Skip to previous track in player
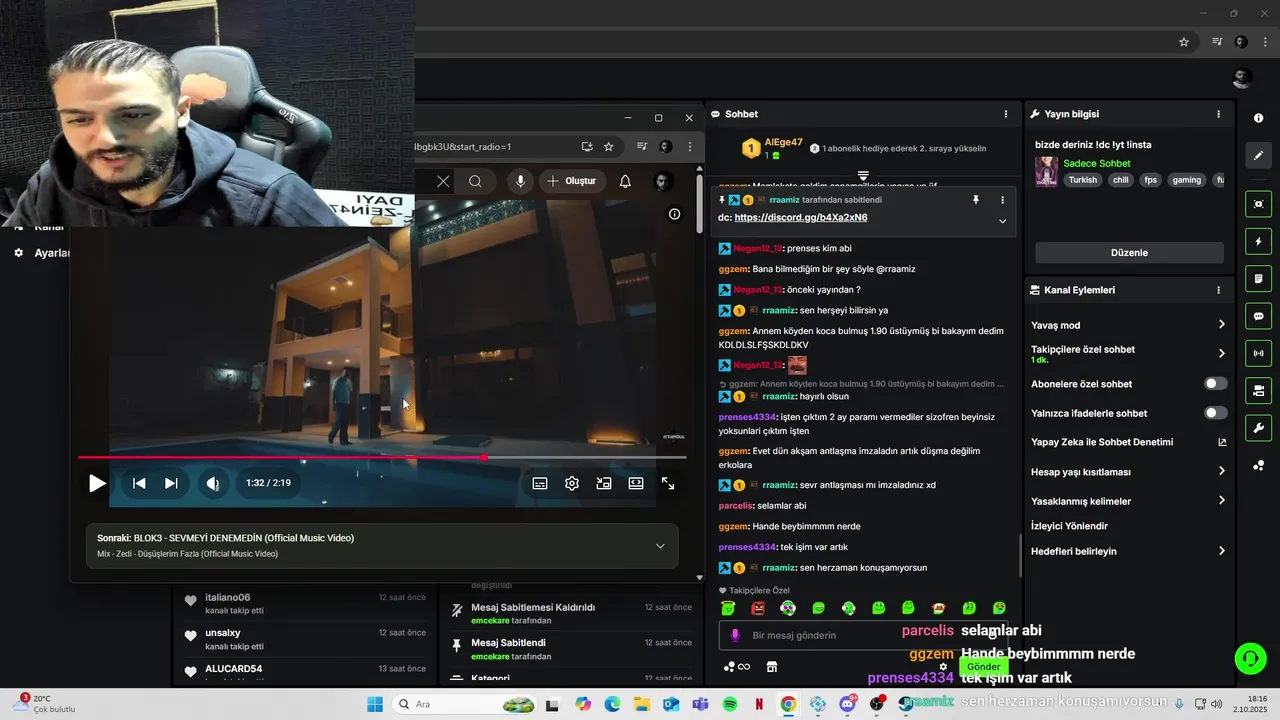This screenshot has width=1280, height=720. [139, 483]
